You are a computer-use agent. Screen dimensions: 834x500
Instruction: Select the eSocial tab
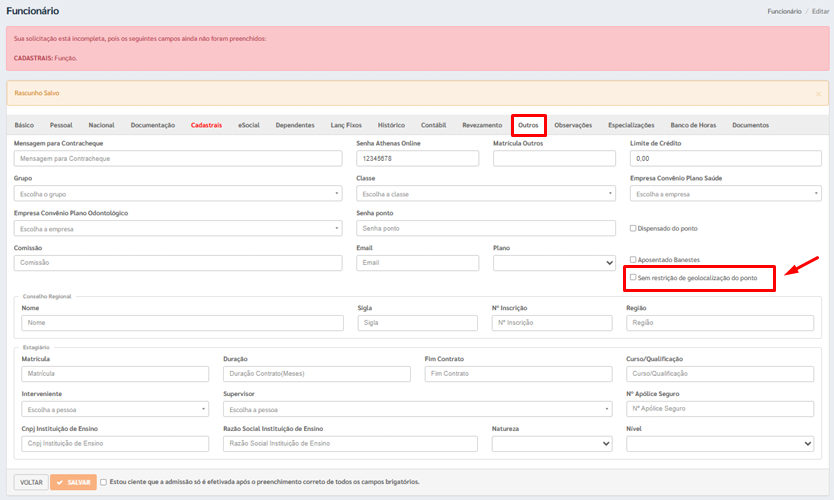point(249,125)
